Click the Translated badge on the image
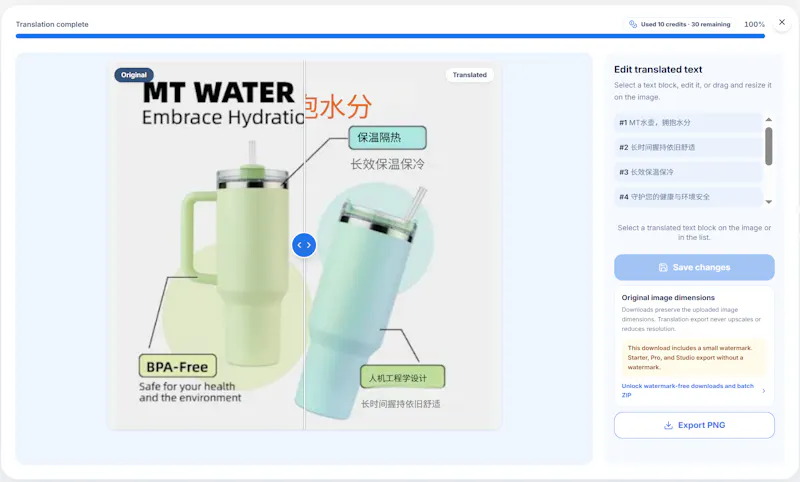Viewport: 800px width, 482px height. pos(469,75)
